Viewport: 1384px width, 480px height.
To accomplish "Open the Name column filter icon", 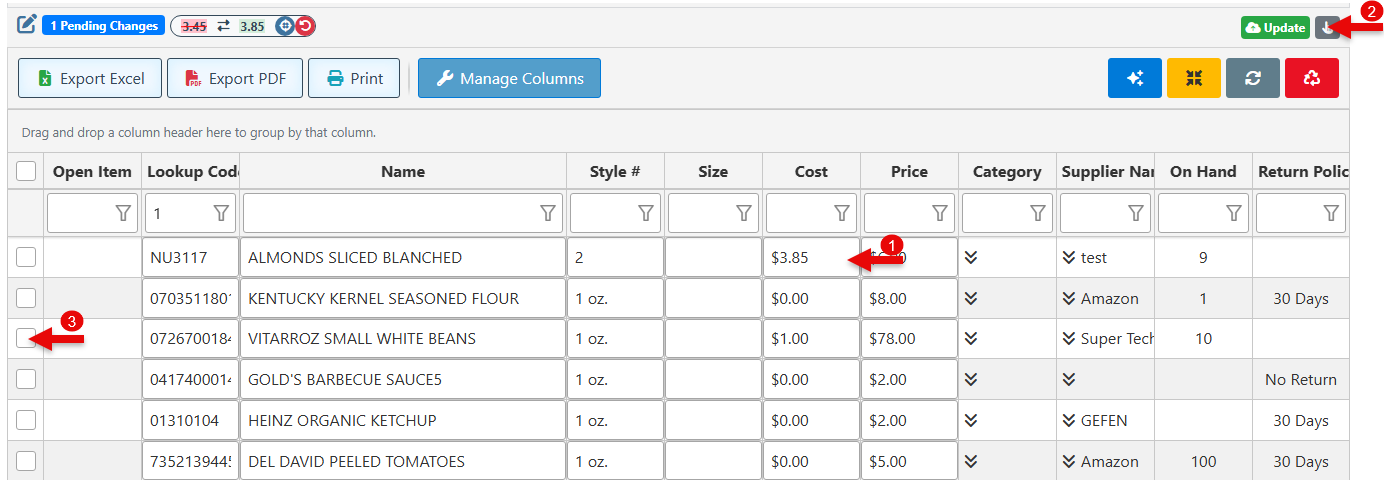I will click(x=548, y=213).
